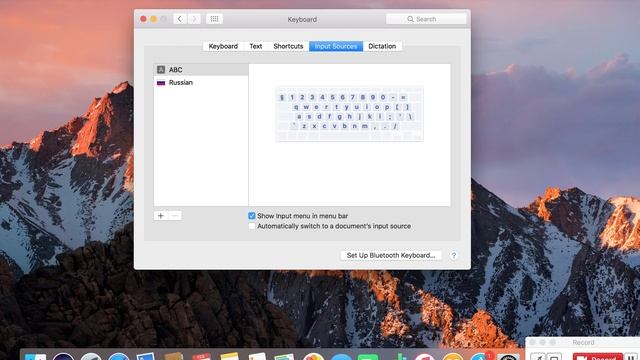This screenshot has height=360, width=640.
Task: Open the Shortcuts tab
Action: pyautogui.click(x=288, y=46)
